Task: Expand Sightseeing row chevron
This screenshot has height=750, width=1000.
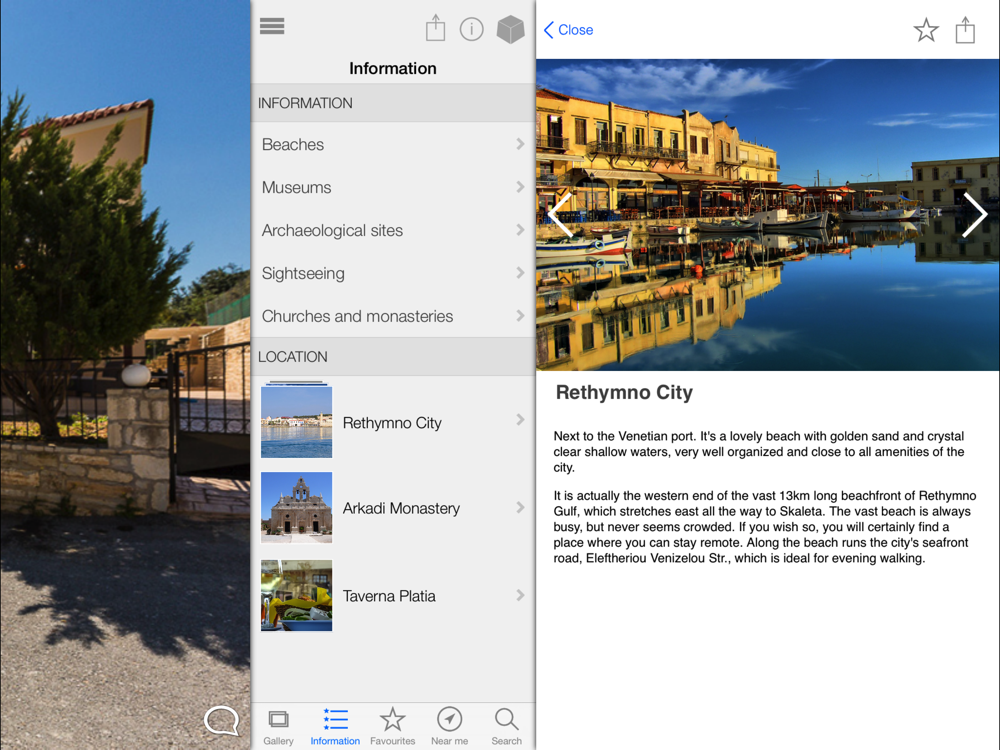Action: point(520,273)
